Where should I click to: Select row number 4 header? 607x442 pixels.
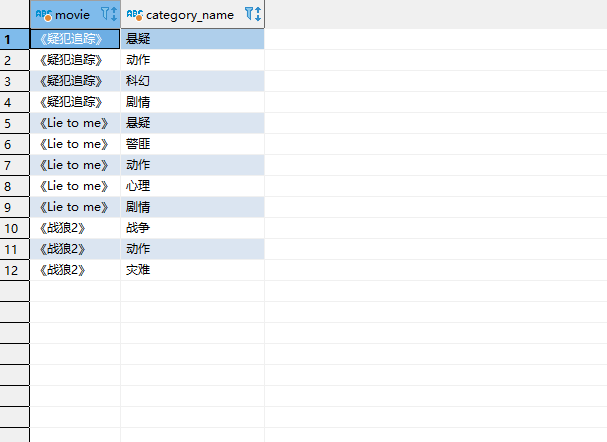pyautogui.click(x=15, y=102)
